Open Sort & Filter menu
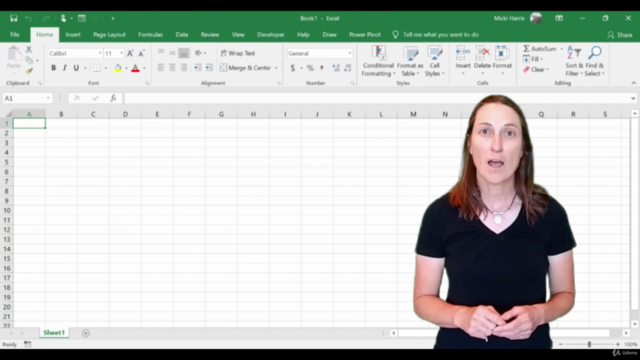The image size is (640, 360). tap(574, 61)
